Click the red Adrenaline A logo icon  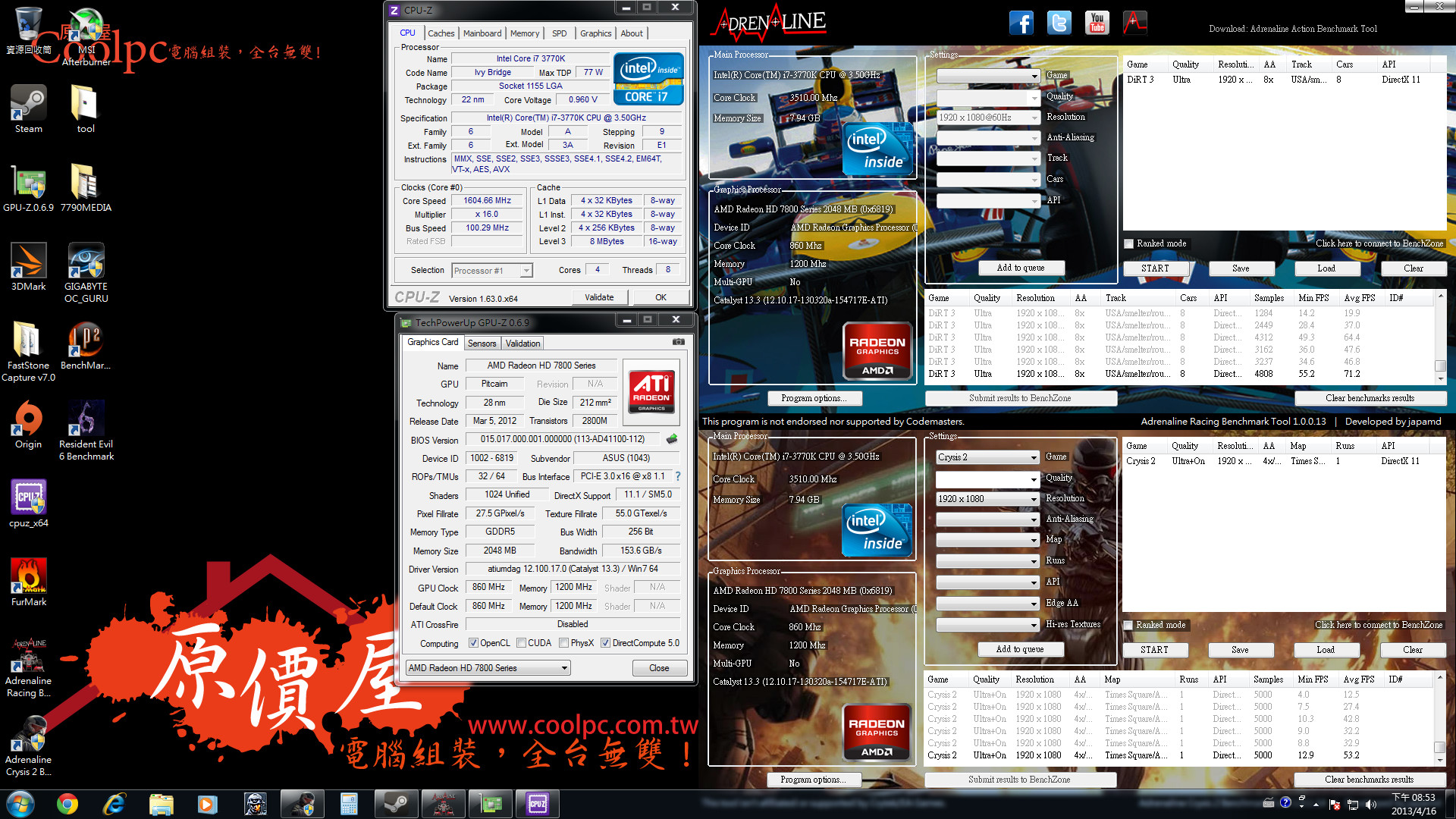(x=1135, y=23)
